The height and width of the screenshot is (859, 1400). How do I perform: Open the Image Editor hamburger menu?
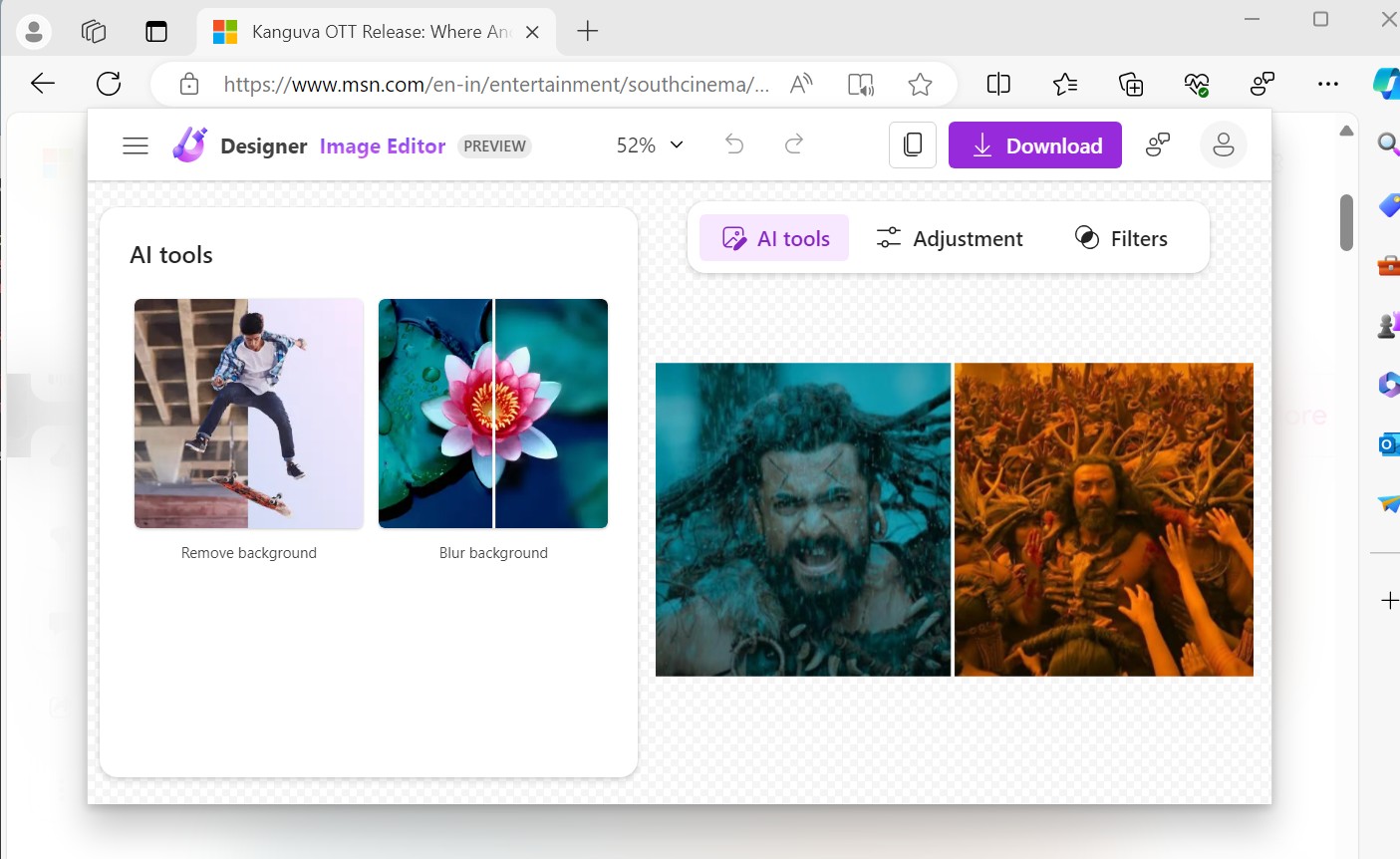click(136, 144)
